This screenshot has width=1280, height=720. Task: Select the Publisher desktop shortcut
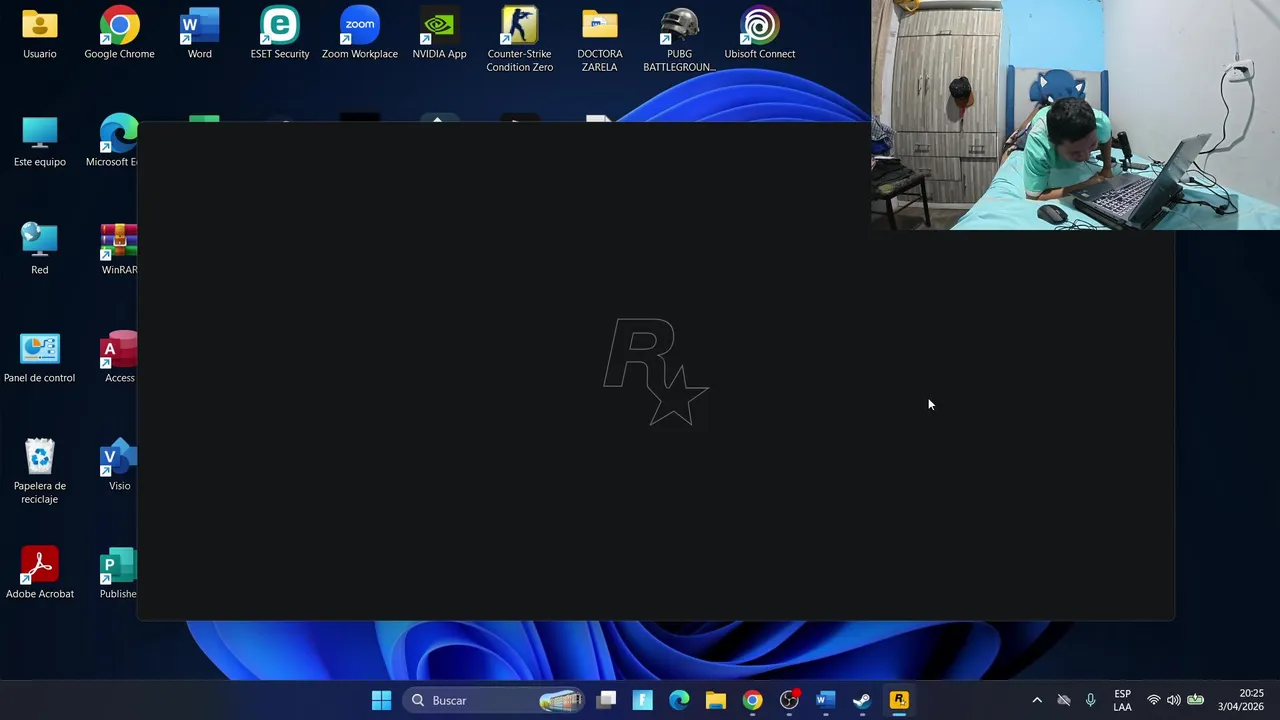(118, 573)
